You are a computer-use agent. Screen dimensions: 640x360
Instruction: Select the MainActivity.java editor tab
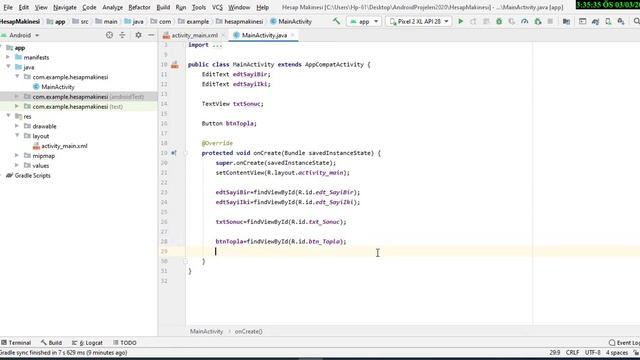click(x=264, y=36)
